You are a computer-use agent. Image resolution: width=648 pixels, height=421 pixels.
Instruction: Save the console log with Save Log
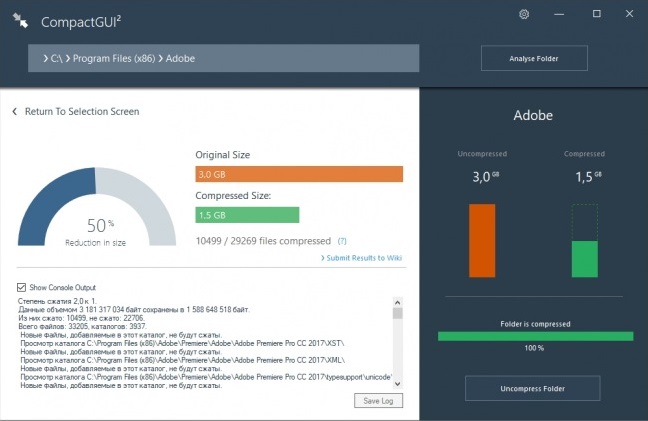pos(379,401)
